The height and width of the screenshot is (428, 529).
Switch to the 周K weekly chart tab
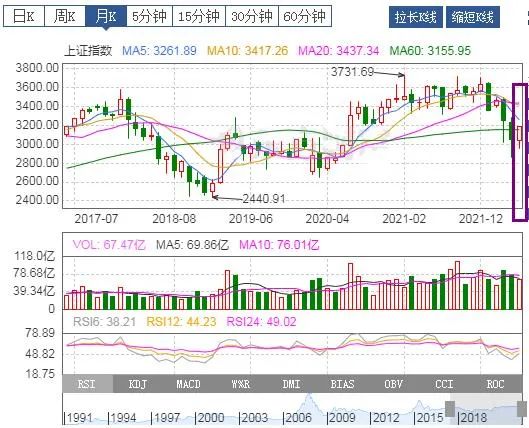tap(65, 16)
